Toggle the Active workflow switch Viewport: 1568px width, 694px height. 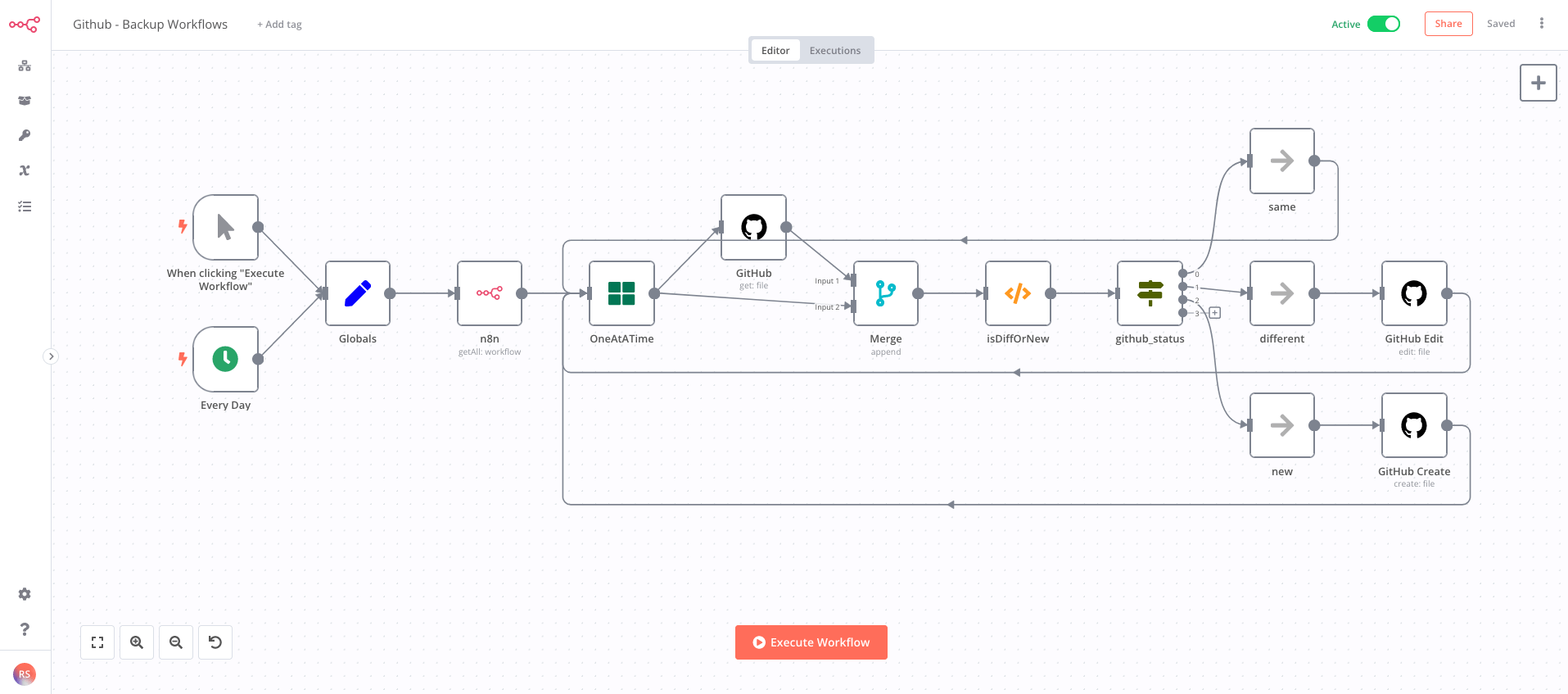coord(1384,24)
